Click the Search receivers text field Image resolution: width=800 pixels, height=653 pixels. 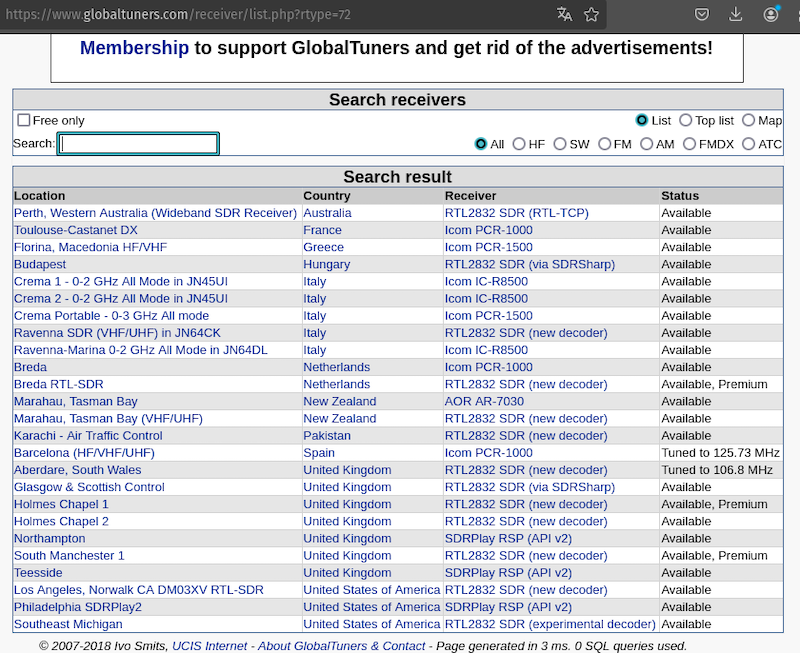(x=138, y=144)
